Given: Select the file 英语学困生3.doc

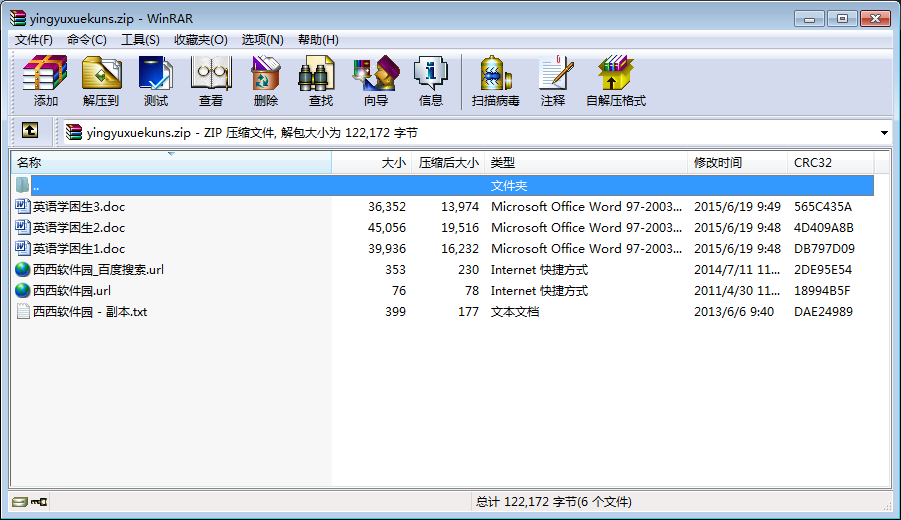Looking at the screenshot, I should click(x=79, y=206).
